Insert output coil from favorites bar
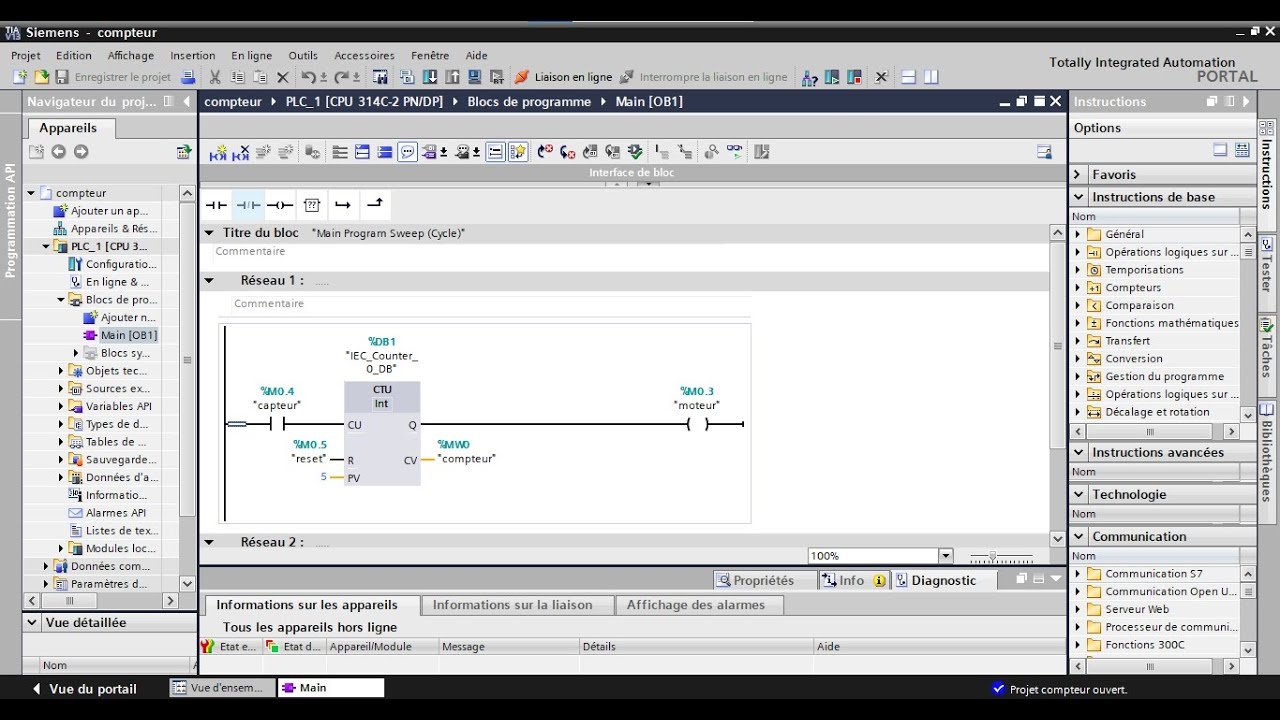Image resolution: width=1280 pixels, height=720 pixels. point(280,205)
